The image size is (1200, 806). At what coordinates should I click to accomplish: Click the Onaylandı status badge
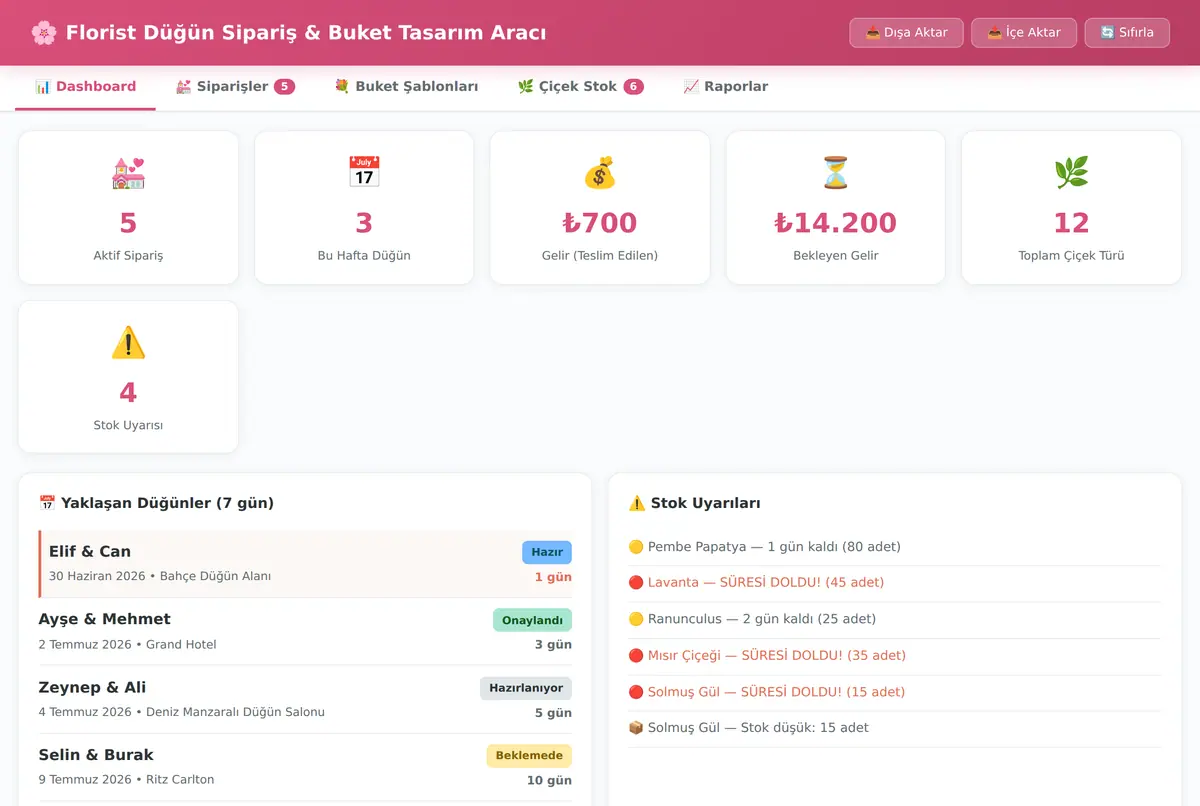point(532,620)
